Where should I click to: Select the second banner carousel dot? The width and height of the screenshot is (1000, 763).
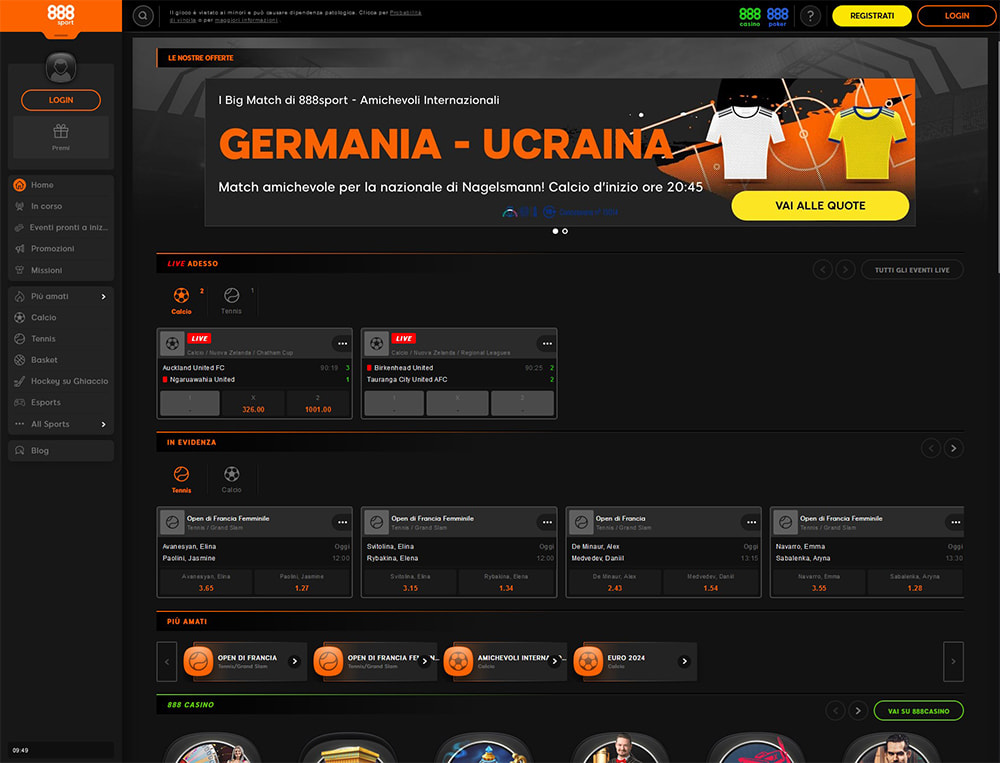565,231
